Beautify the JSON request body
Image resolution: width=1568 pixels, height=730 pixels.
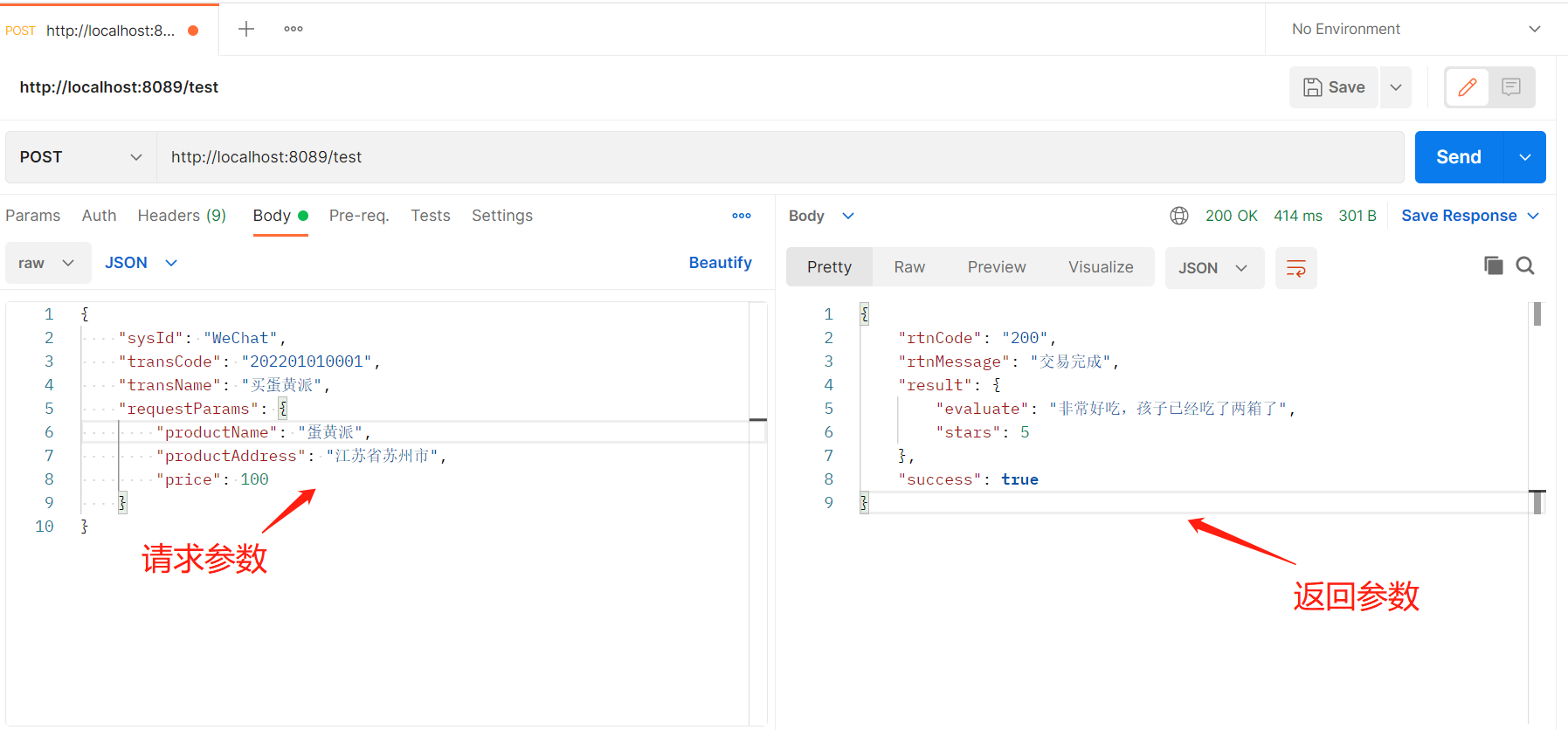[720, 263]
